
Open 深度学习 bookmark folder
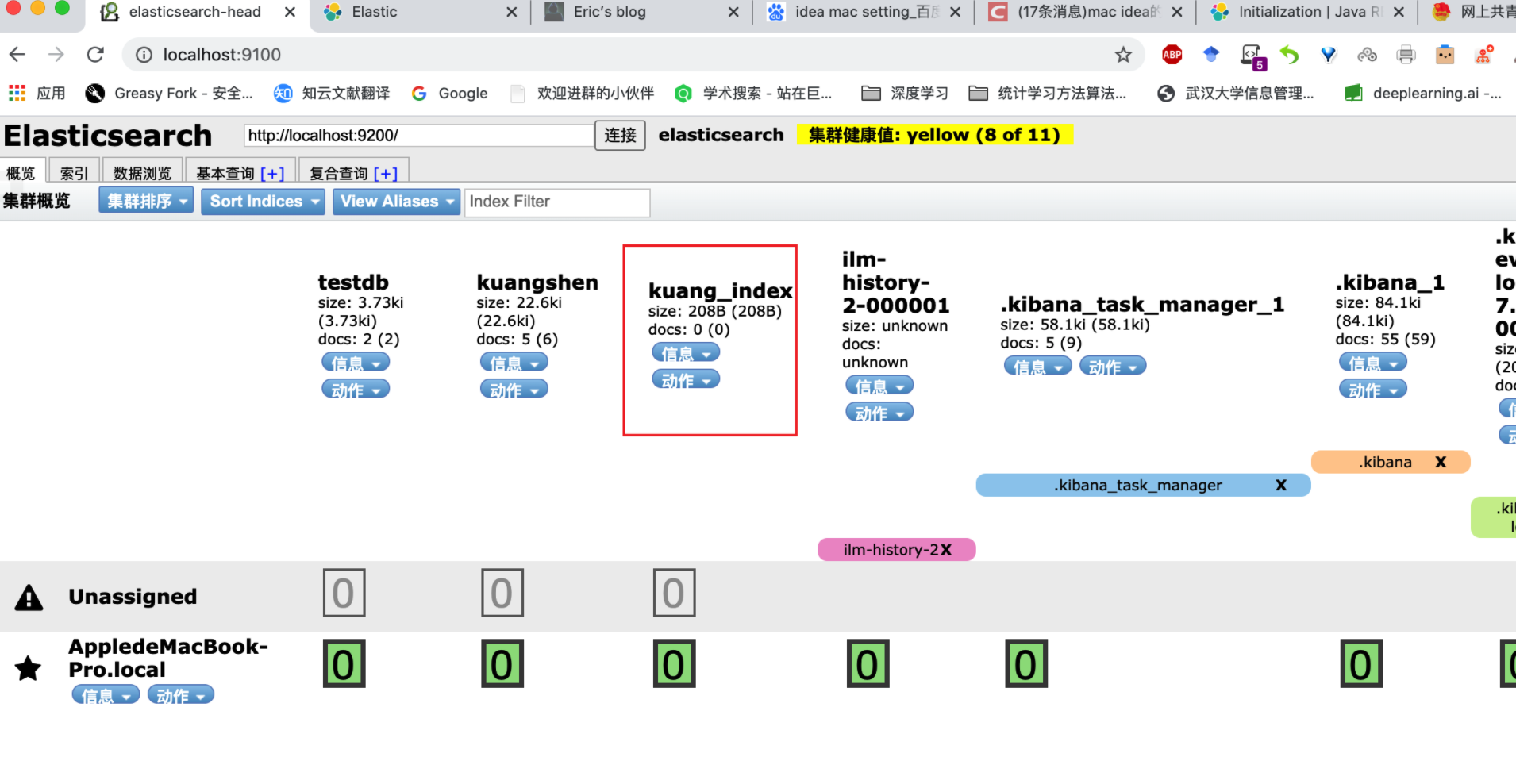click(905, 93)
